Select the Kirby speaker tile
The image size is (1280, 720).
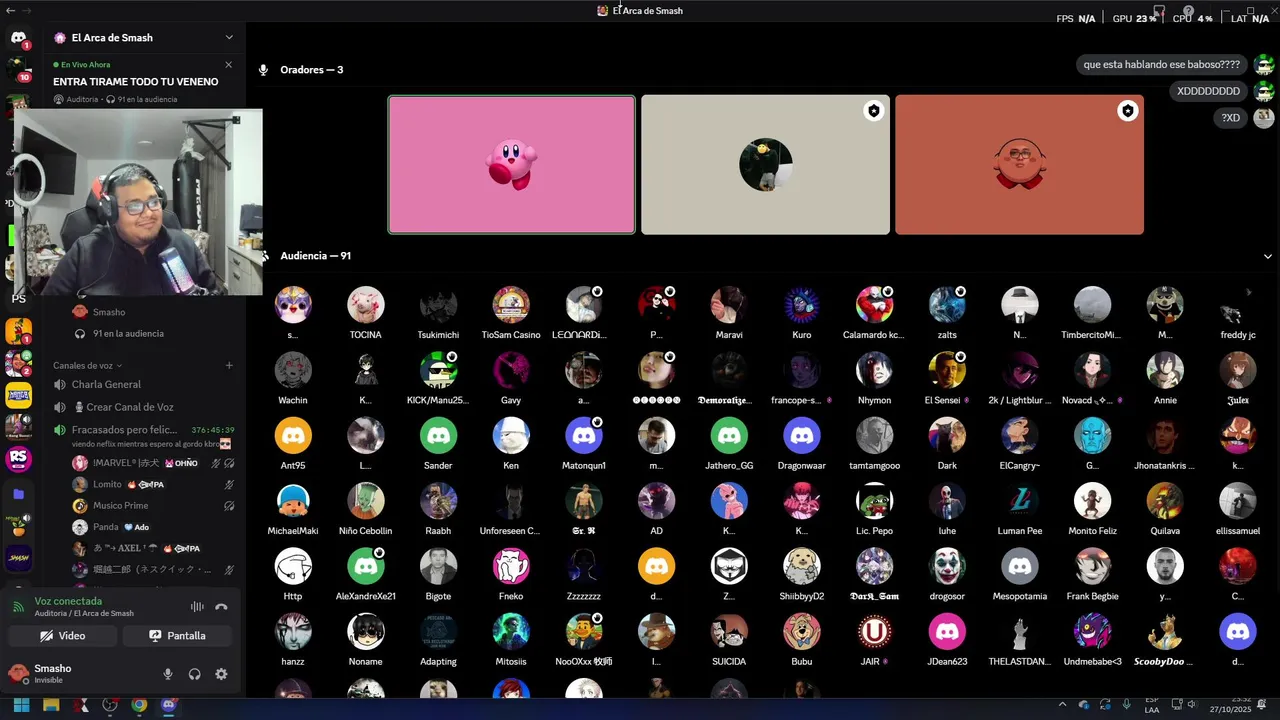pyautogui.click(x=511, y=165)
